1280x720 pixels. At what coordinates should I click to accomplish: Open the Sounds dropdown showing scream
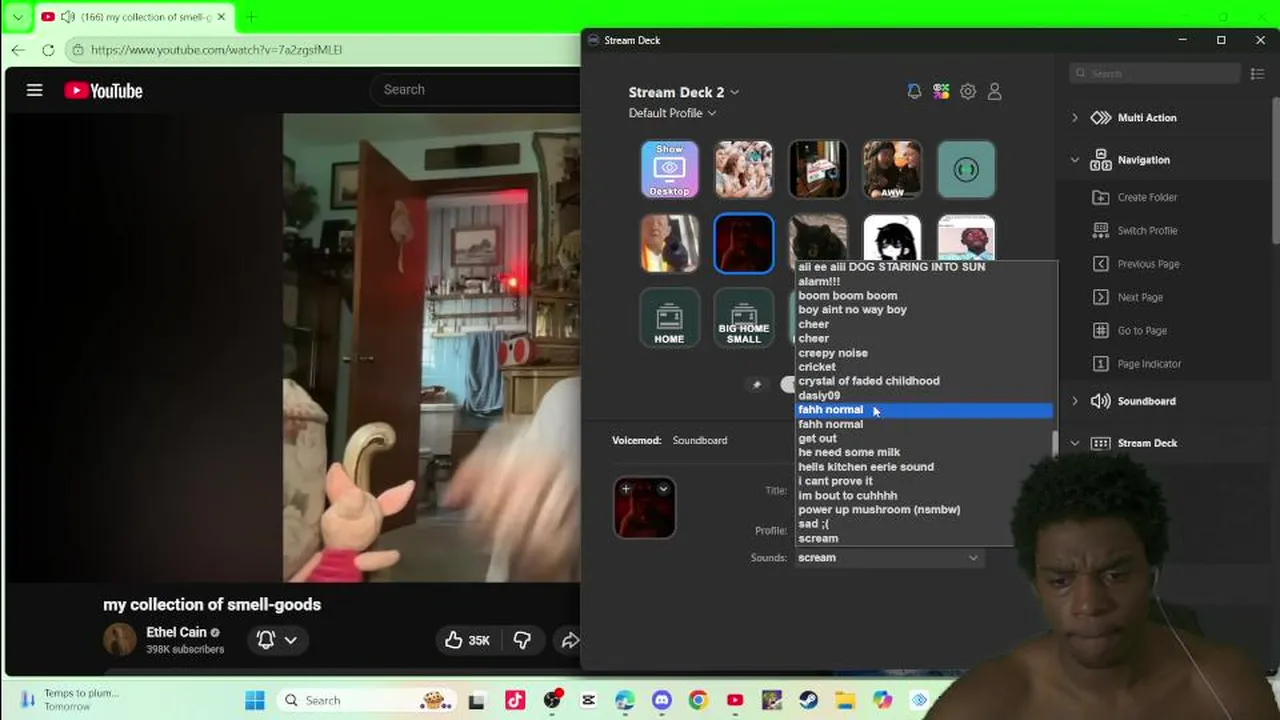click(x=889, y=558)
